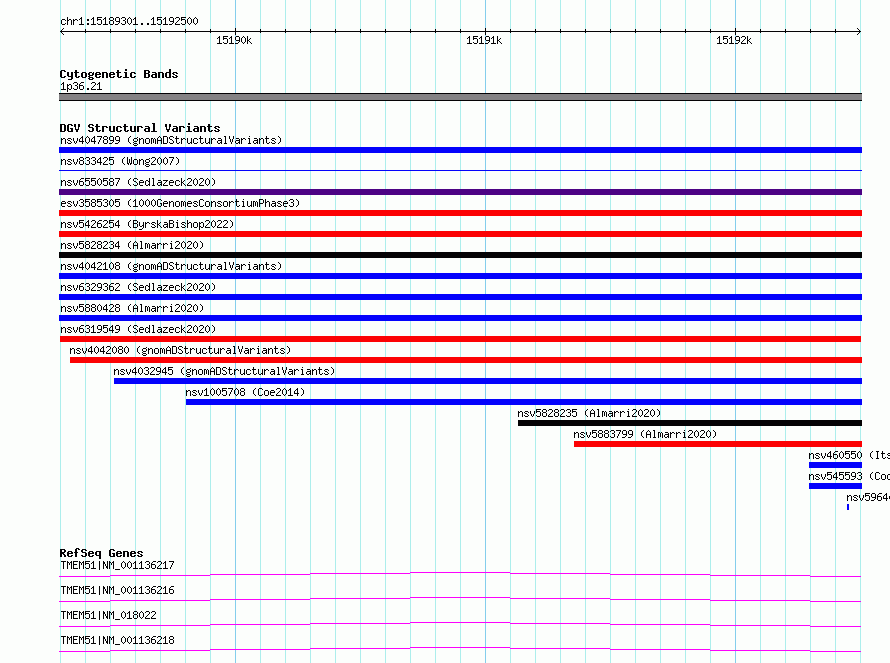Click the magenta line of NM_001136216
Image resolution: width=890 pixels, height=663 pixels.
pos(460,599)
